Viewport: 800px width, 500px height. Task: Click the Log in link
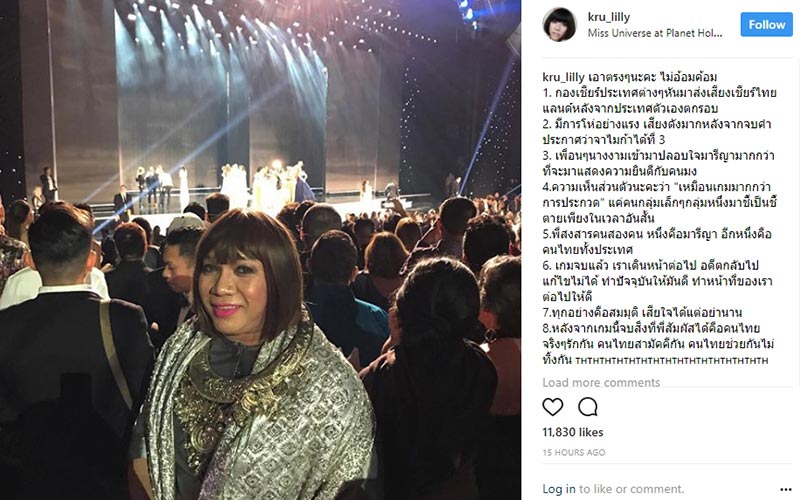coord(559,489)
